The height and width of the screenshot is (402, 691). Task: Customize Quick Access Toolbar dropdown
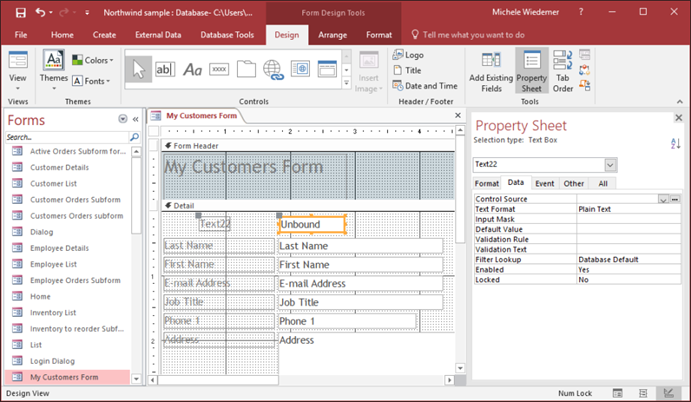[87, 13]
